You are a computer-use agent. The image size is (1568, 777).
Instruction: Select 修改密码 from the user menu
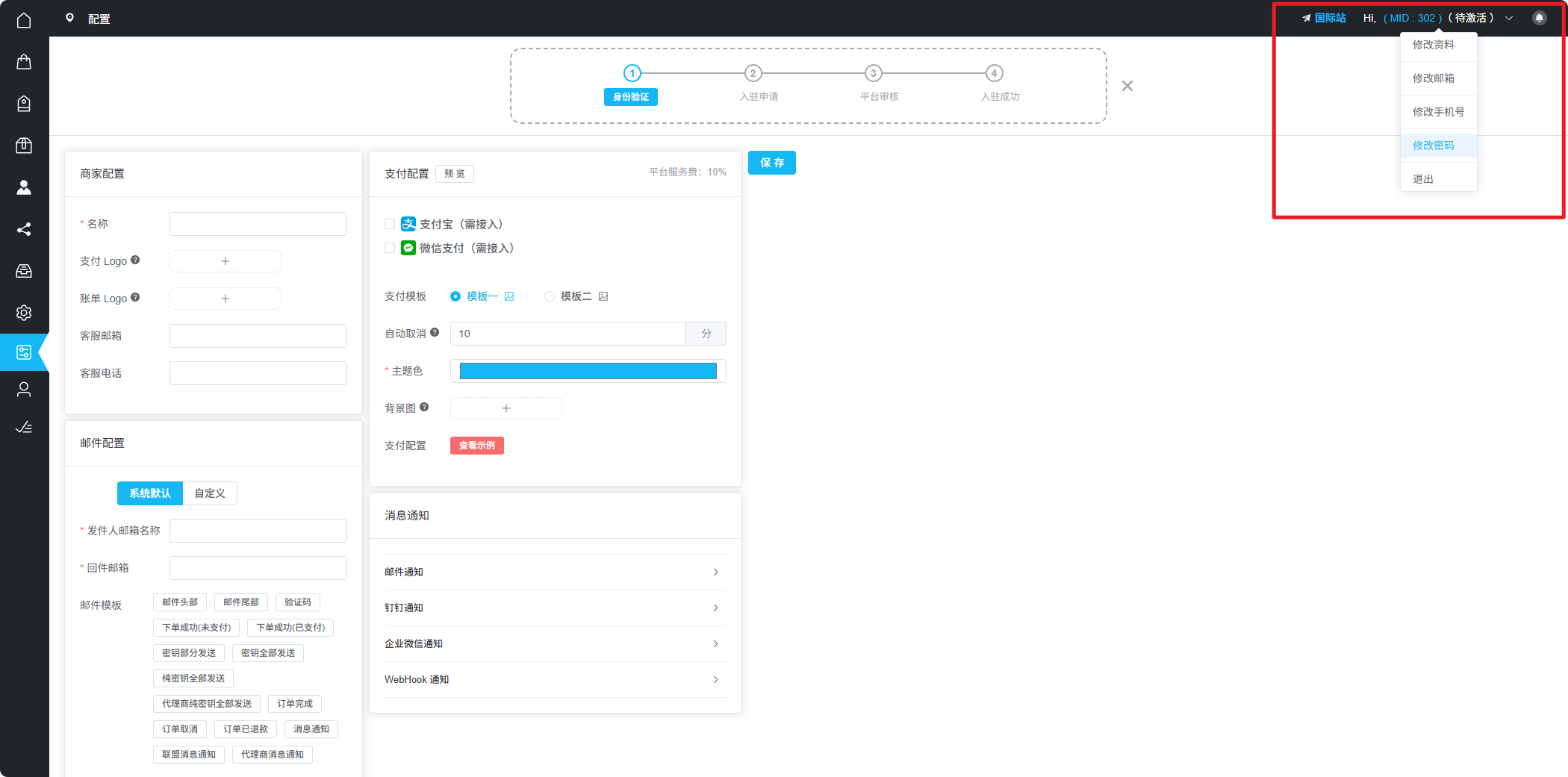coord(1433,146)
